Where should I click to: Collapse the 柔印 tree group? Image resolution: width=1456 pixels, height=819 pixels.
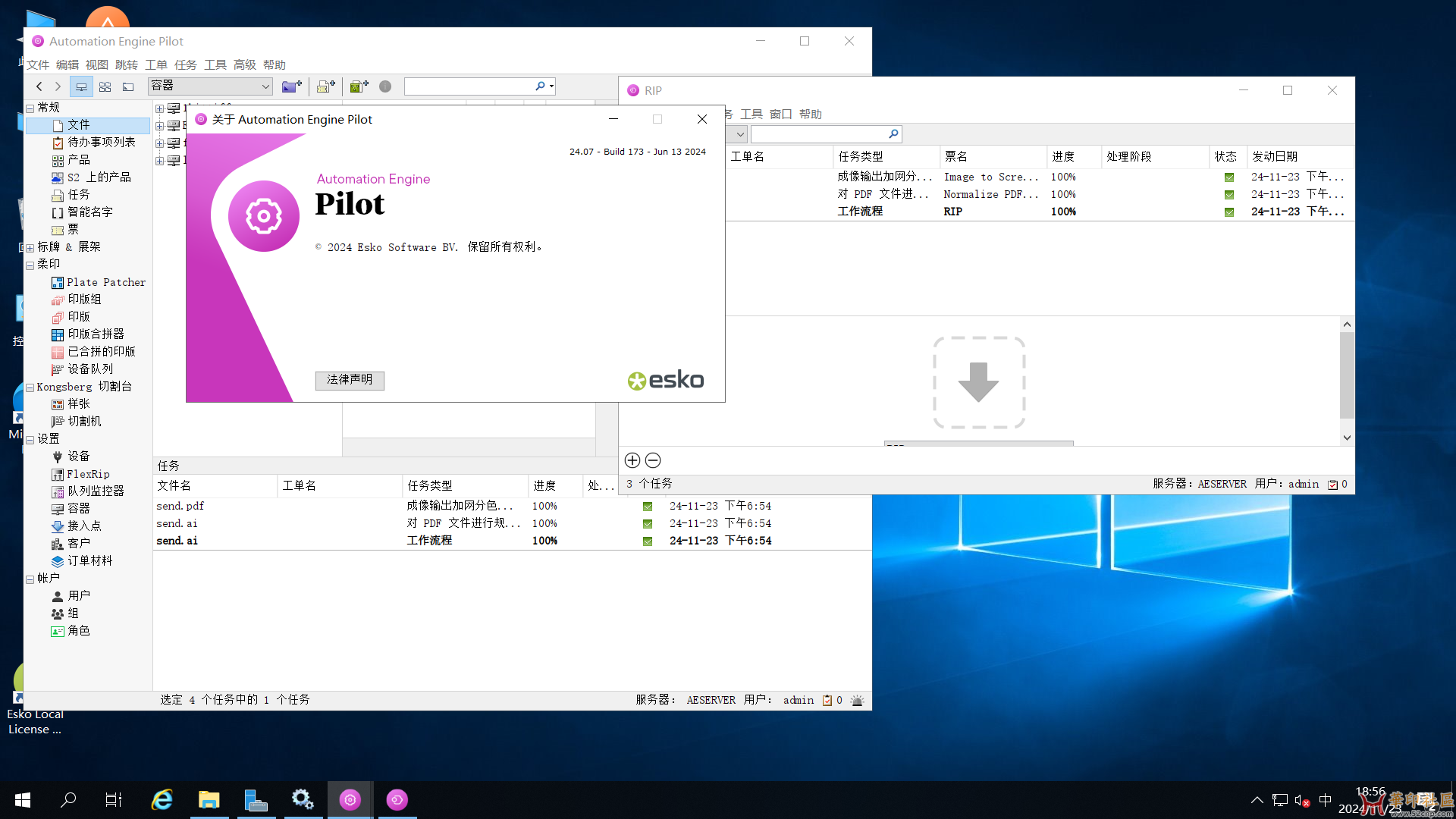pos(30,265)
